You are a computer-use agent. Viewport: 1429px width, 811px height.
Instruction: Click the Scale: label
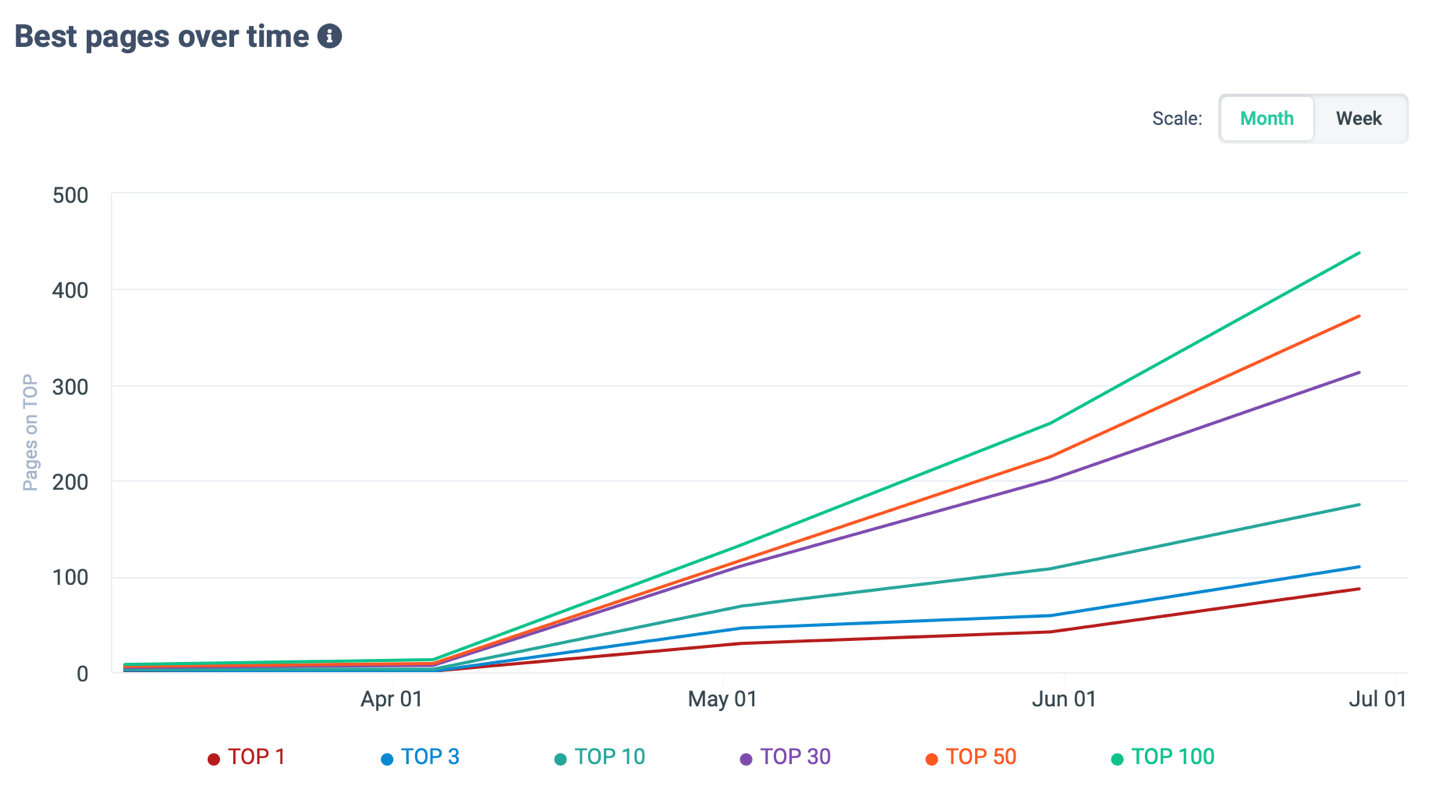1177,118
